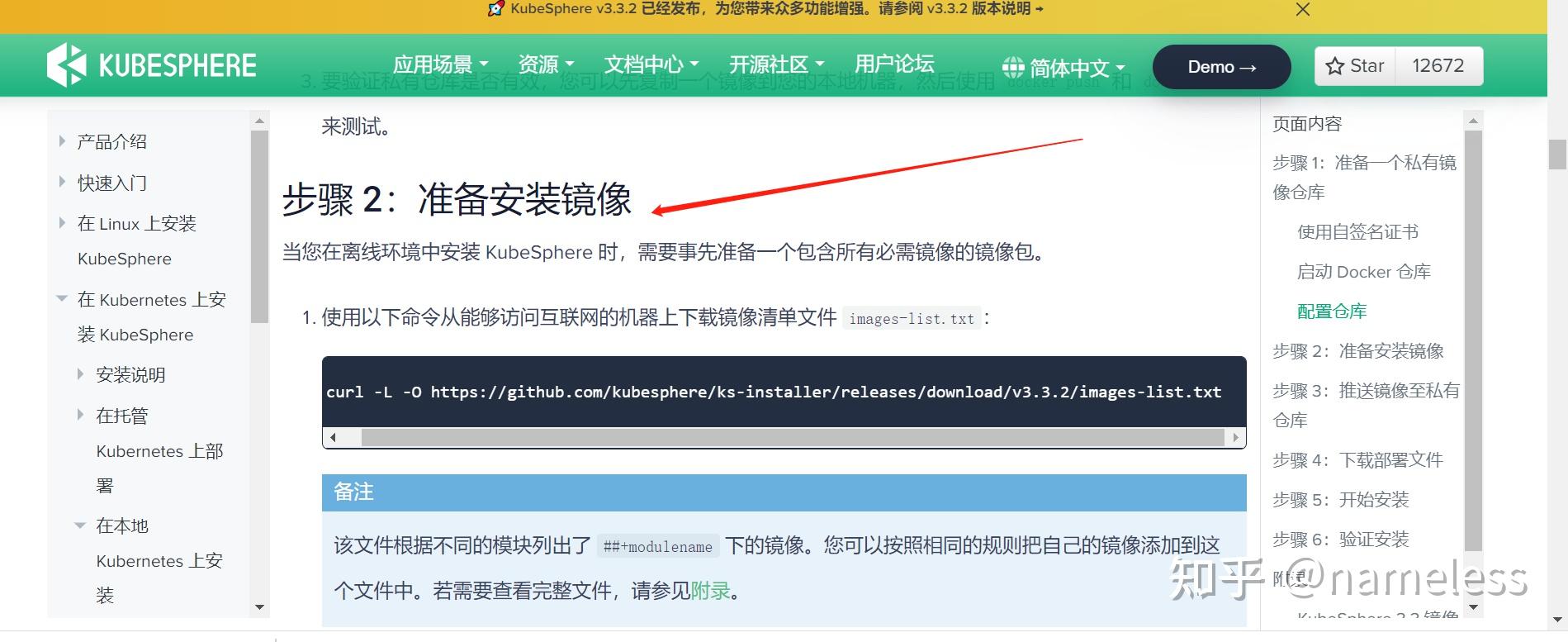Click the images-list.txt inline code
Screen dimensions: 1568x642
point(912,319)
